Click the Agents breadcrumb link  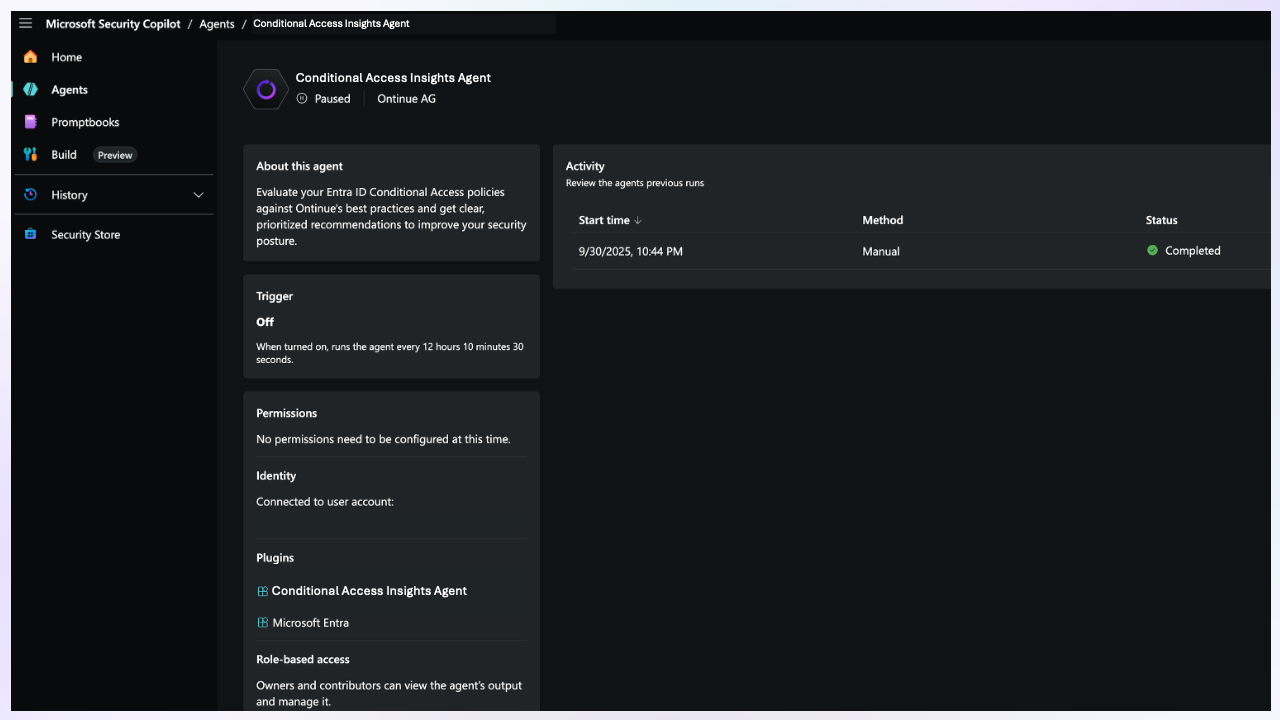pos(217,24)
